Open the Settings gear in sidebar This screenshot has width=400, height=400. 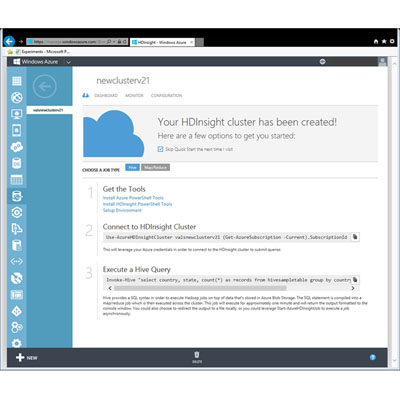tap(17, 343)
